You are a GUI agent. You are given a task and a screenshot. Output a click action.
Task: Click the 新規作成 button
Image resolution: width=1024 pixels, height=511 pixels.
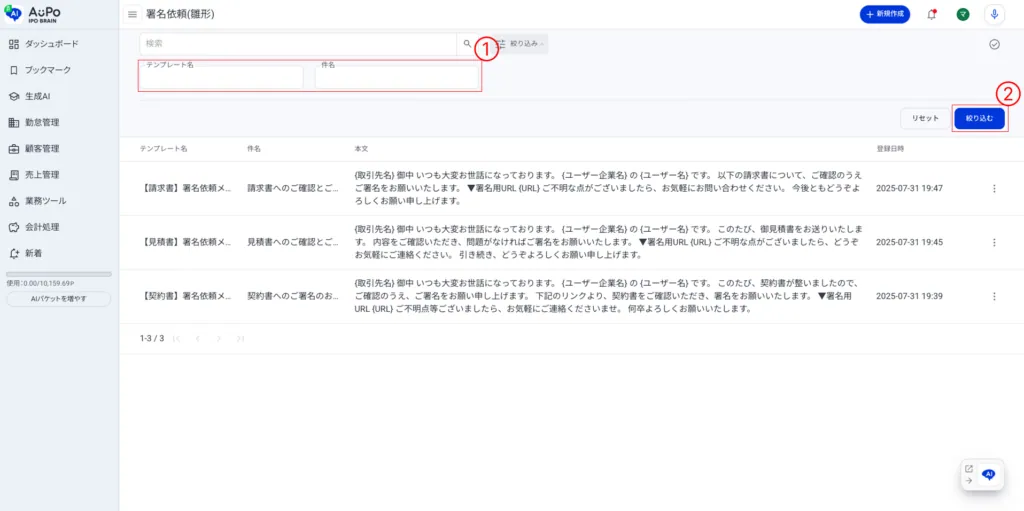(885, 14)
